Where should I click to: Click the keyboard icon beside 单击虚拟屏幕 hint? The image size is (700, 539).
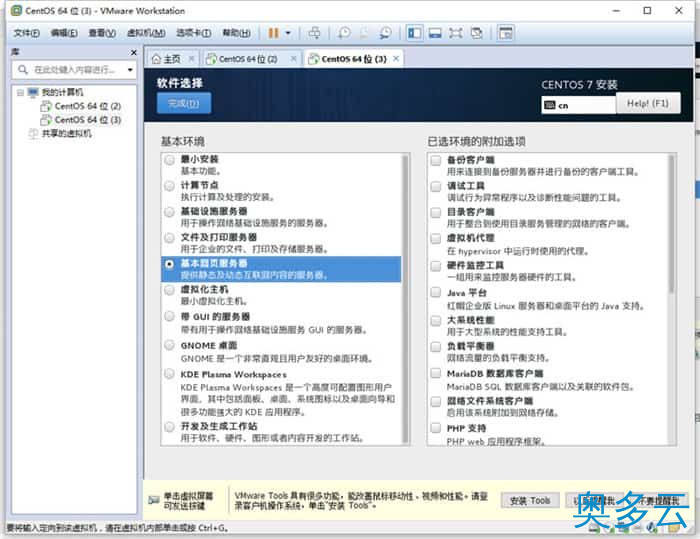(x=154, y=500)
